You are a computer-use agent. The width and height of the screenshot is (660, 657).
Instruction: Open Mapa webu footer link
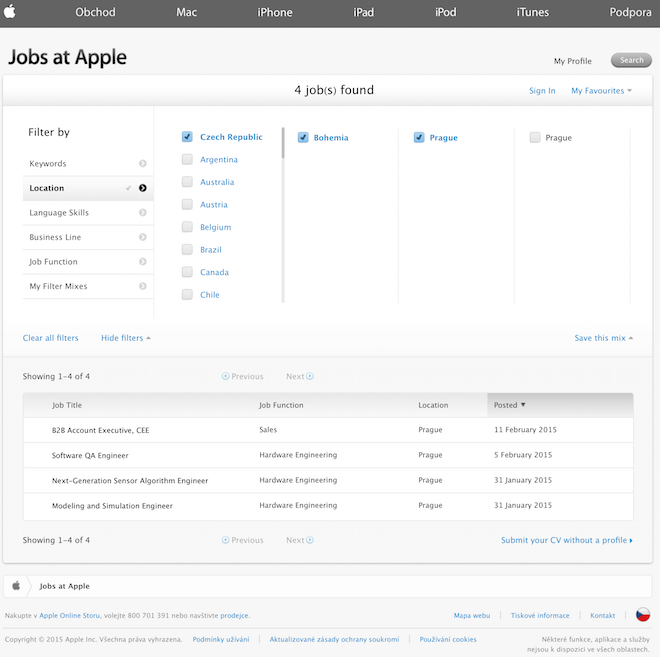472,615
